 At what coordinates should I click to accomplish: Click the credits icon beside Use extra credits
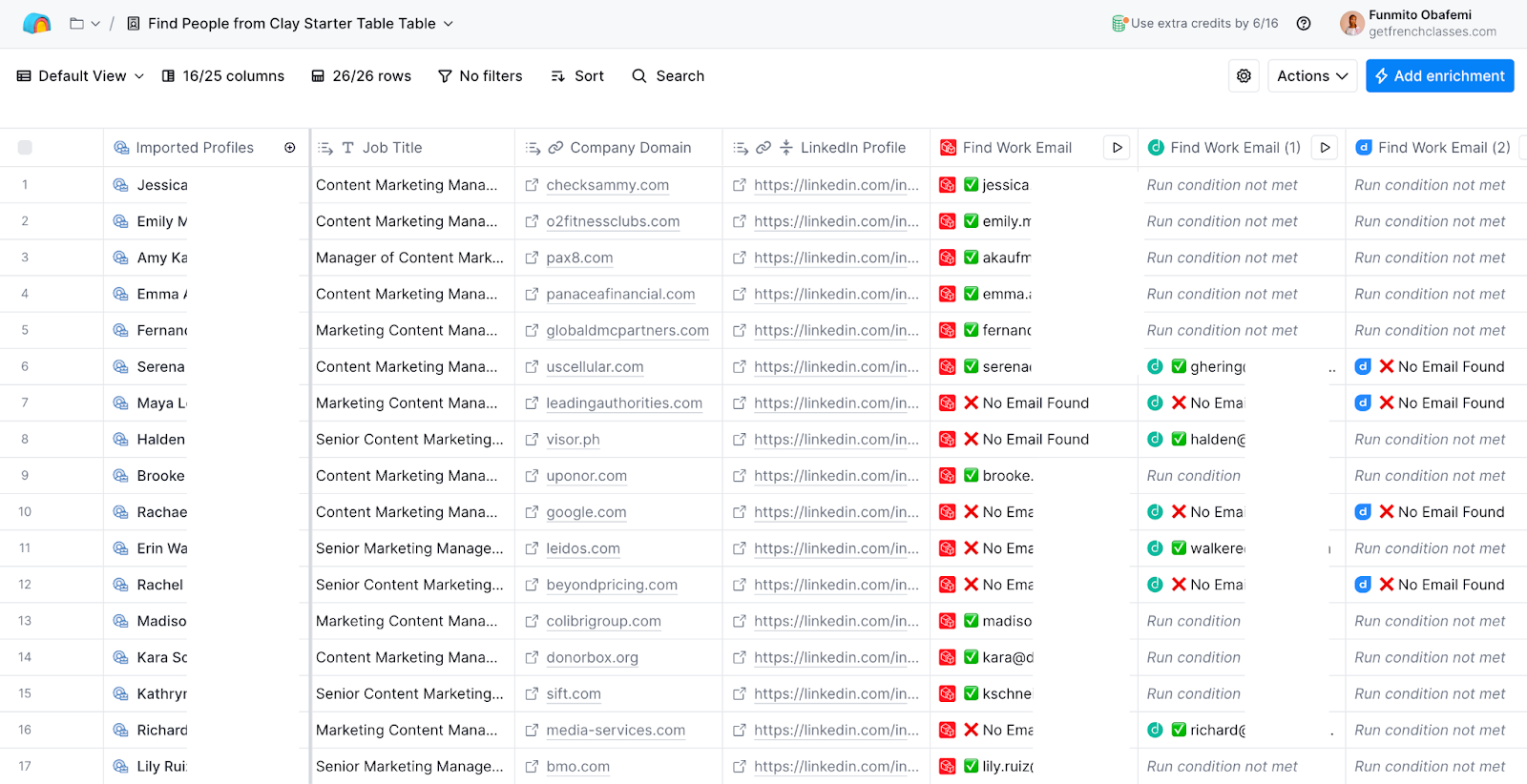click(x=1119, y=24)
